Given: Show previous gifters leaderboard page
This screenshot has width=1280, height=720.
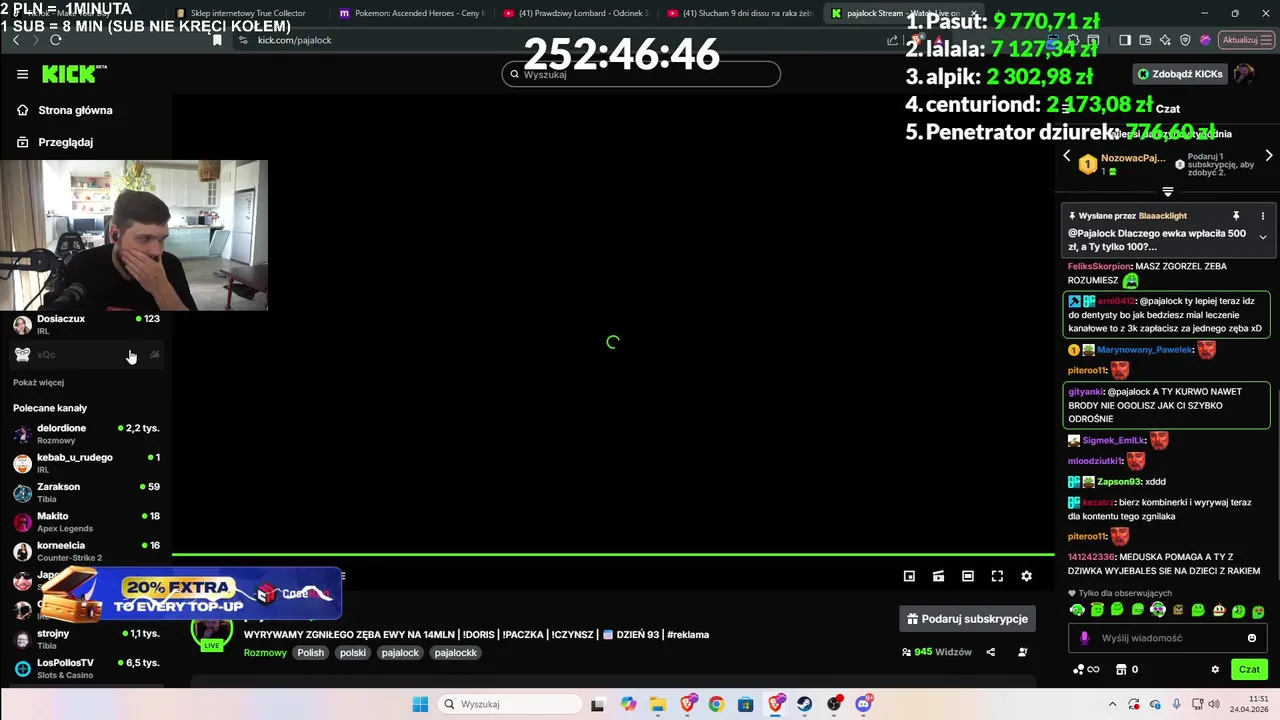Looking at the screenshot, I should [1066, 156].
